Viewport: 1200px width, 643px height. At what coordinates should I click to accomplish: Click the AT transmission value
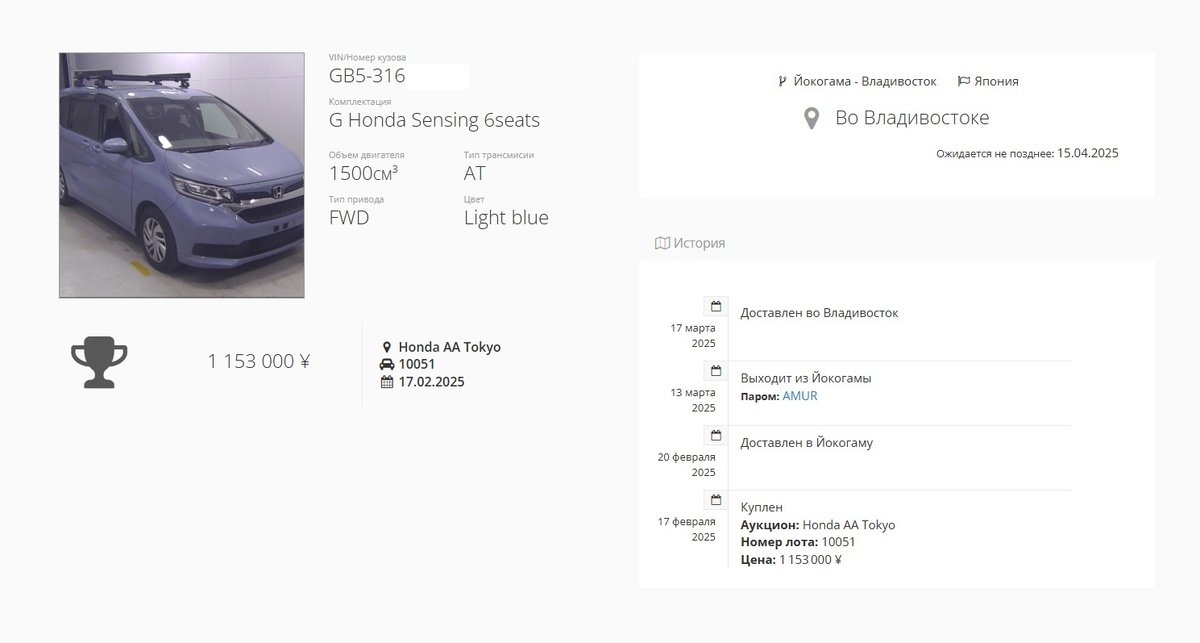click(475, 173)
